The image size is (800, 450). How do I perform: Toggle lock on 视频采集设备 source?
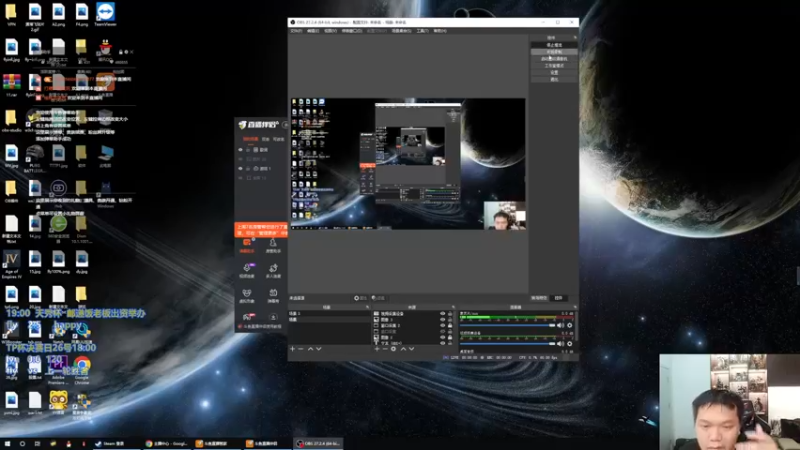[450, 313]
